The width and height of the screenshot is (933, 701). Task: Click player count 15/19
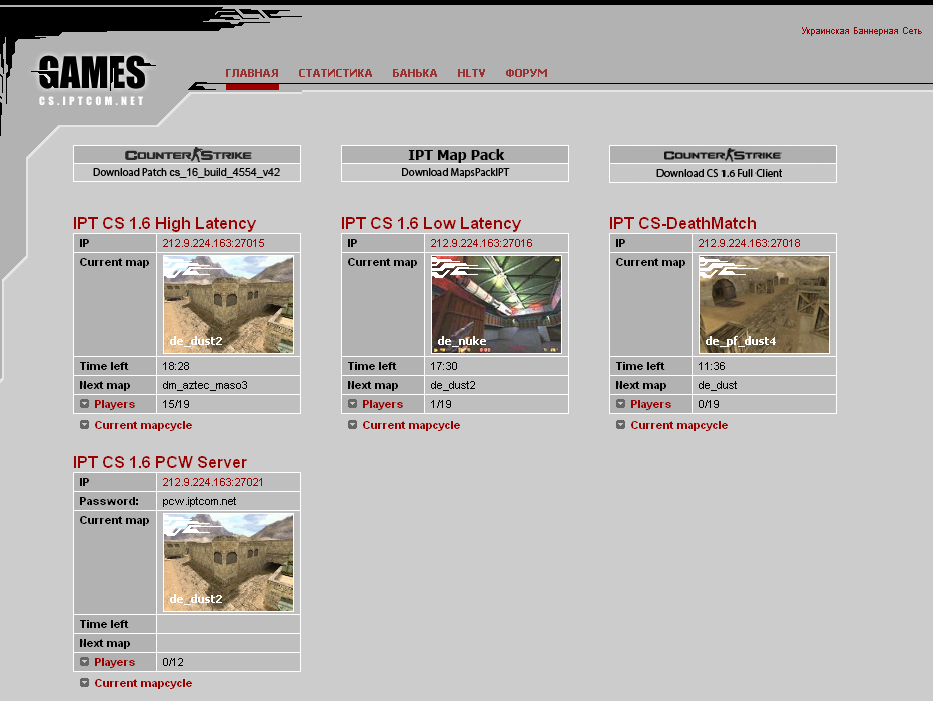[x=176, y=404]
